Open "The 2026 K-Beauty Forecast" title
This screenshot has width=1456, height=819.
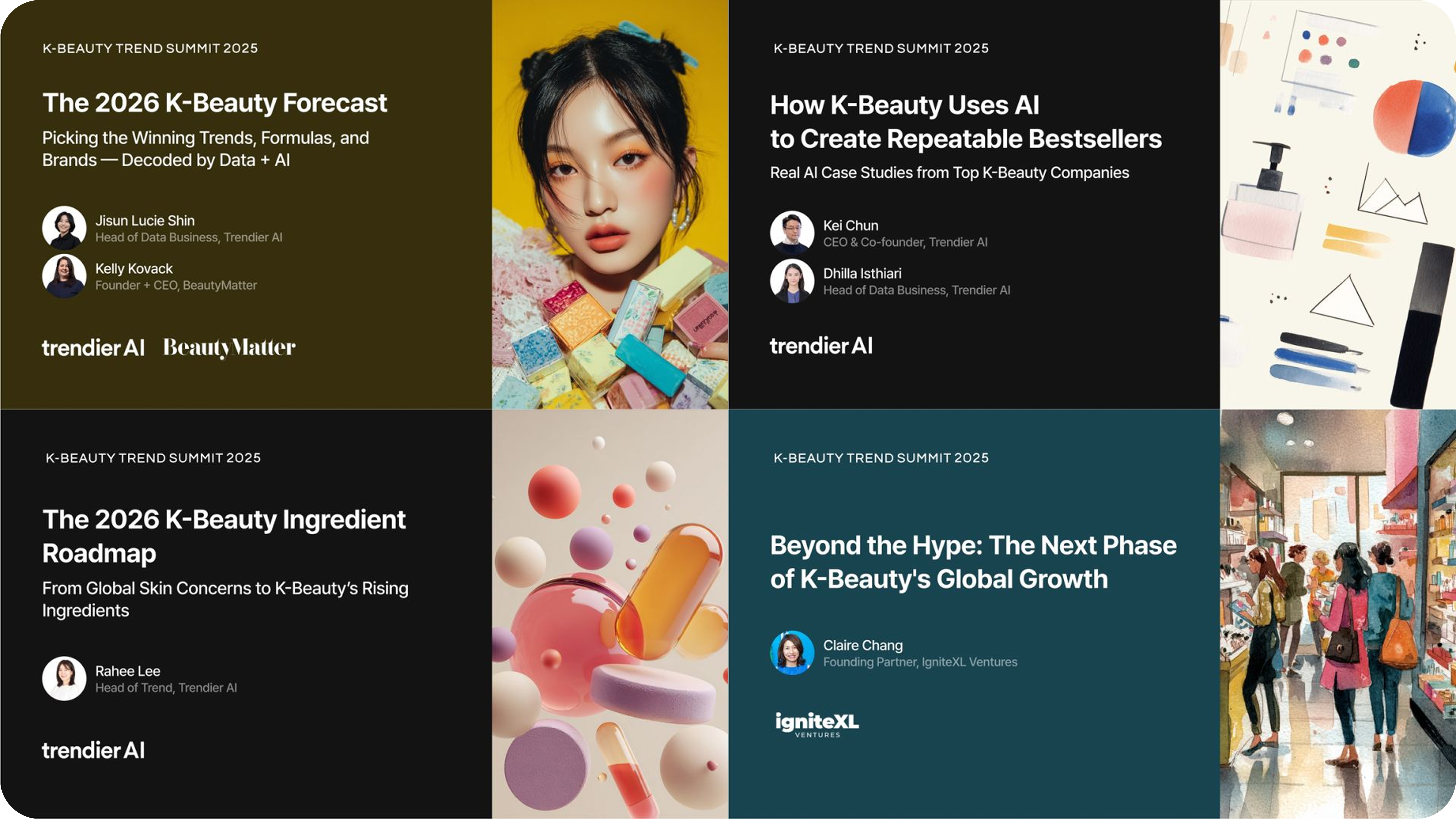[x=215, y=103]
